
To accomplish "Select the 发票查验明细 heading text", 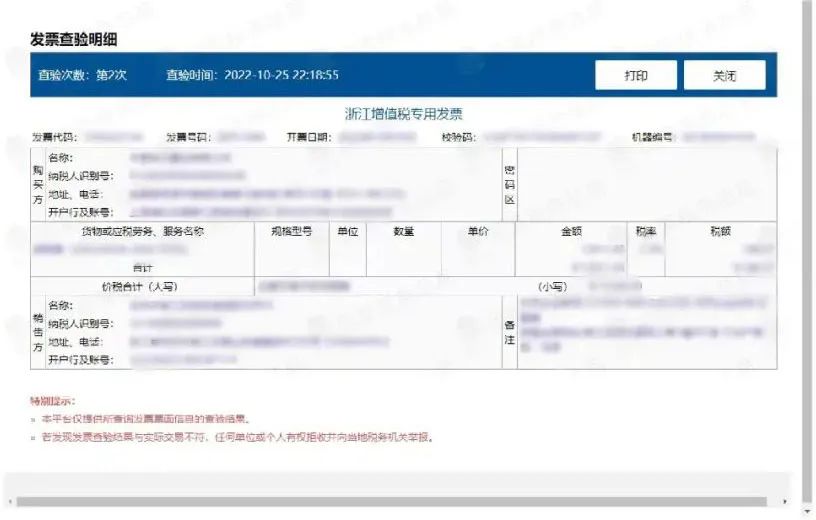I will [x=73, y=40].
